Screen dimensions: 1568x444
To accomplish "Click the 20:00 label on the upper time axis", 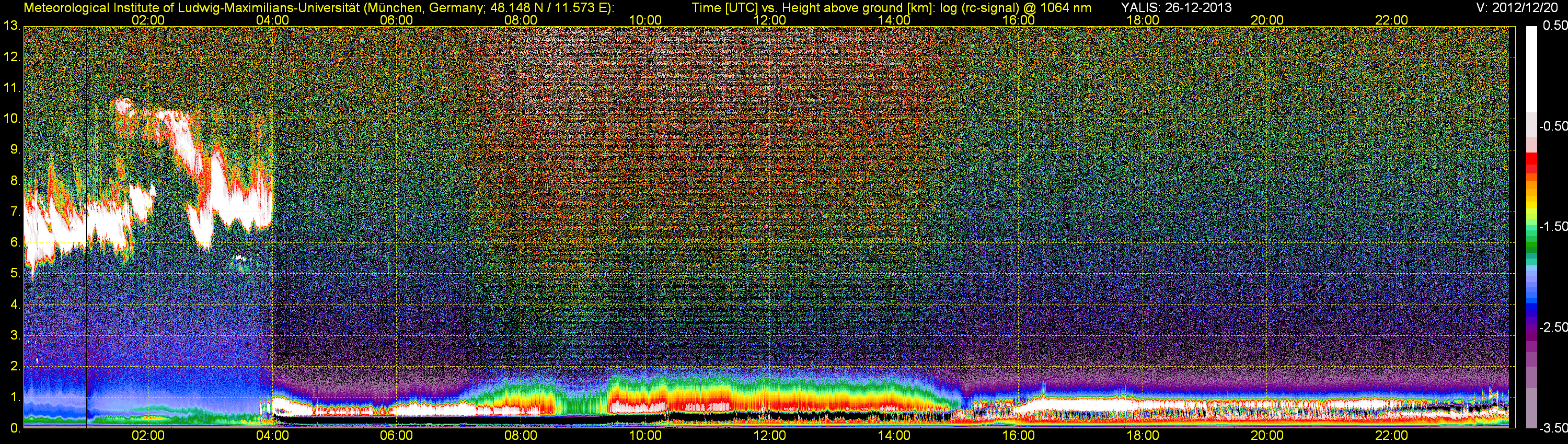I will point(1267,20).
